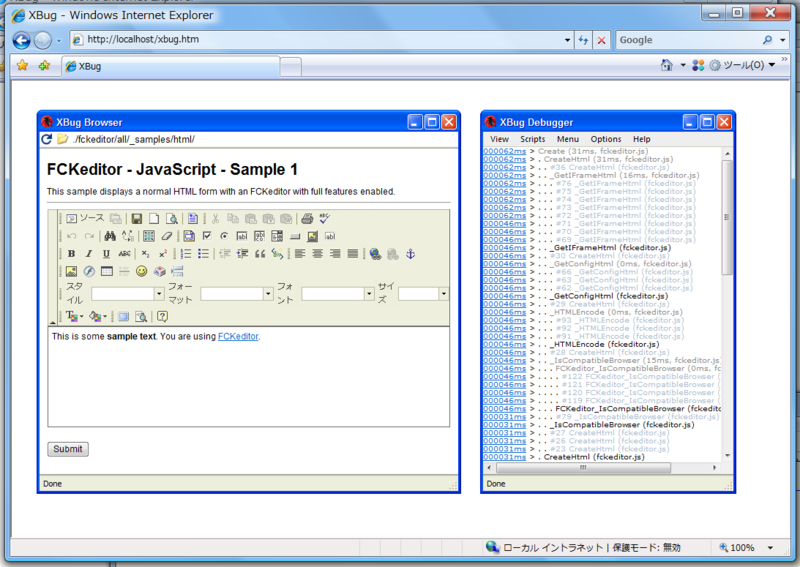Increase indent in the editor
800x567 pixels.
click(242, 254)
